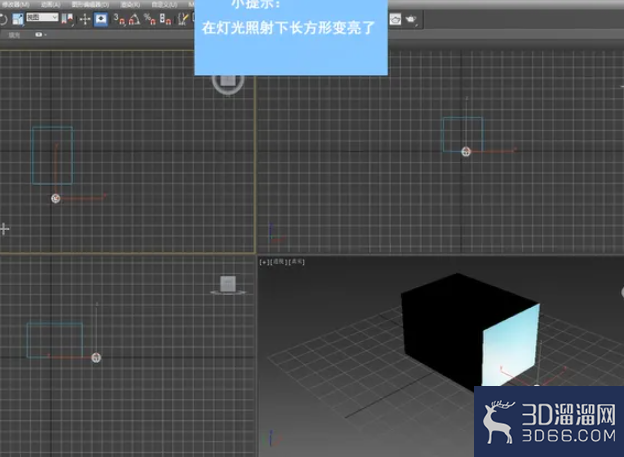Open the [真实] viewport shading menu
Screen dimensions: 624x457
click(x=297, y=262)
